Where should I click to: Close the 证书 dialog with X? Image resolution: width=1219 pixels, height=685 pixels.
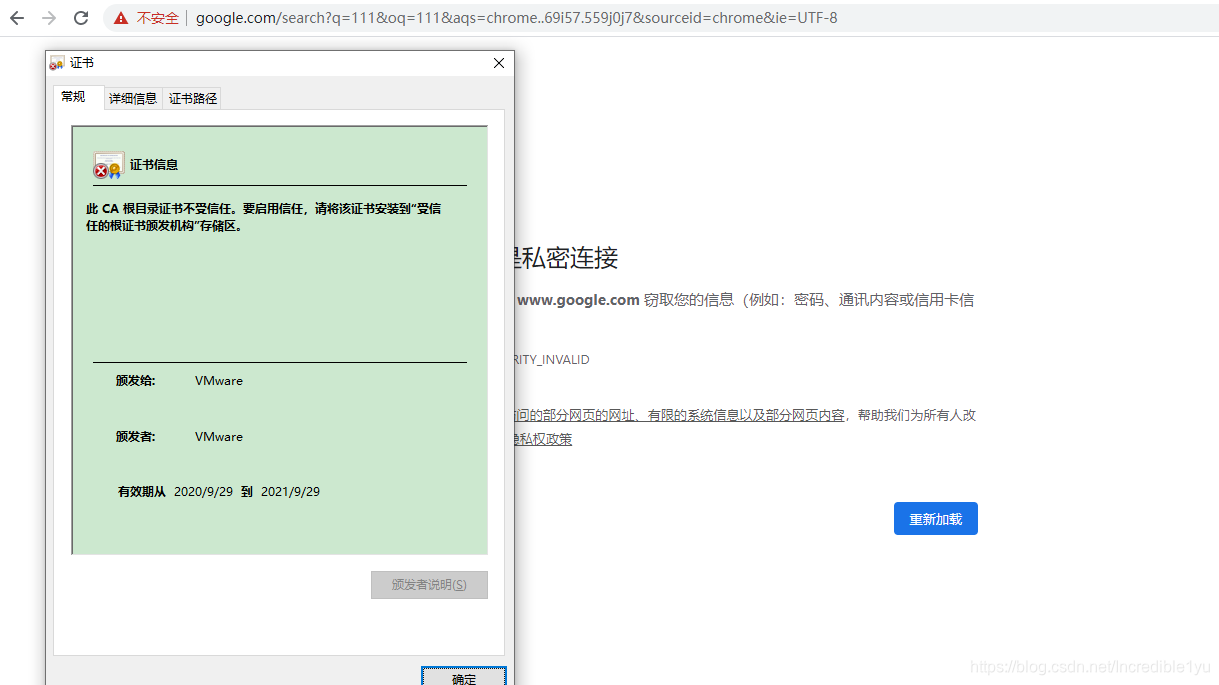(x=499, y=63)
